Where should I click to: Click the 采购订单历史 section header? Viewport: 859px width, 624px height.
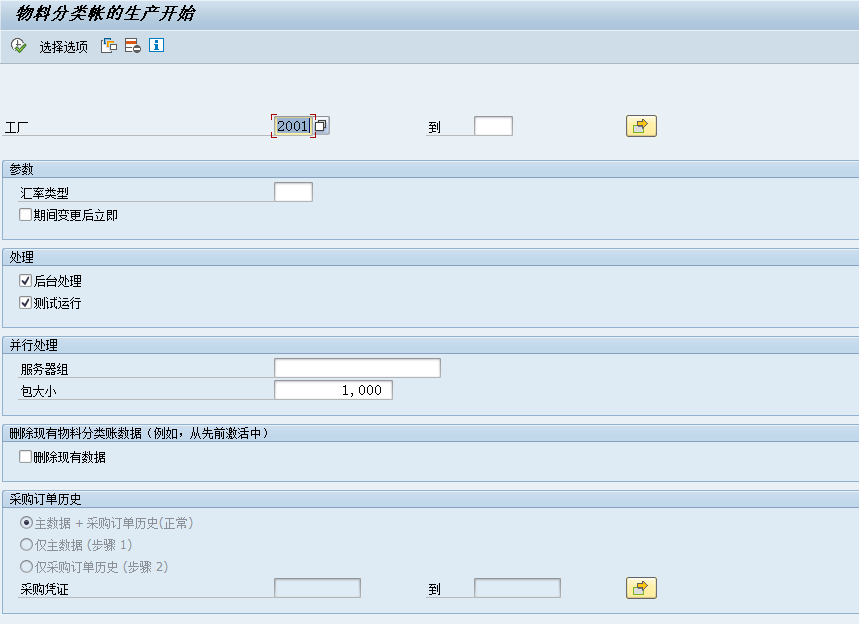[45, 499]
